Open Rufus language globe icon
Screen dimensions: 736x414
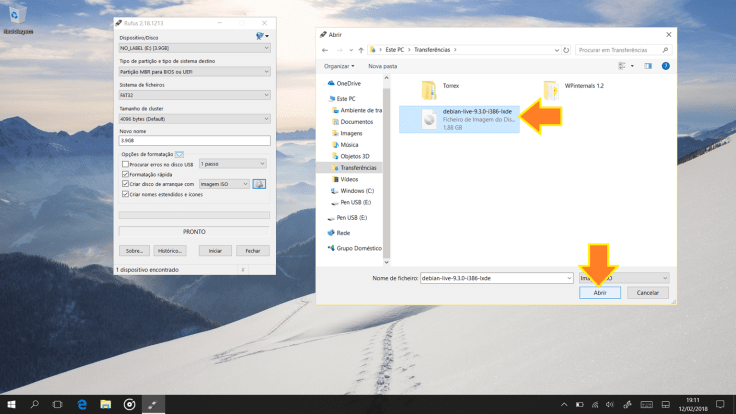click(261, 36)
